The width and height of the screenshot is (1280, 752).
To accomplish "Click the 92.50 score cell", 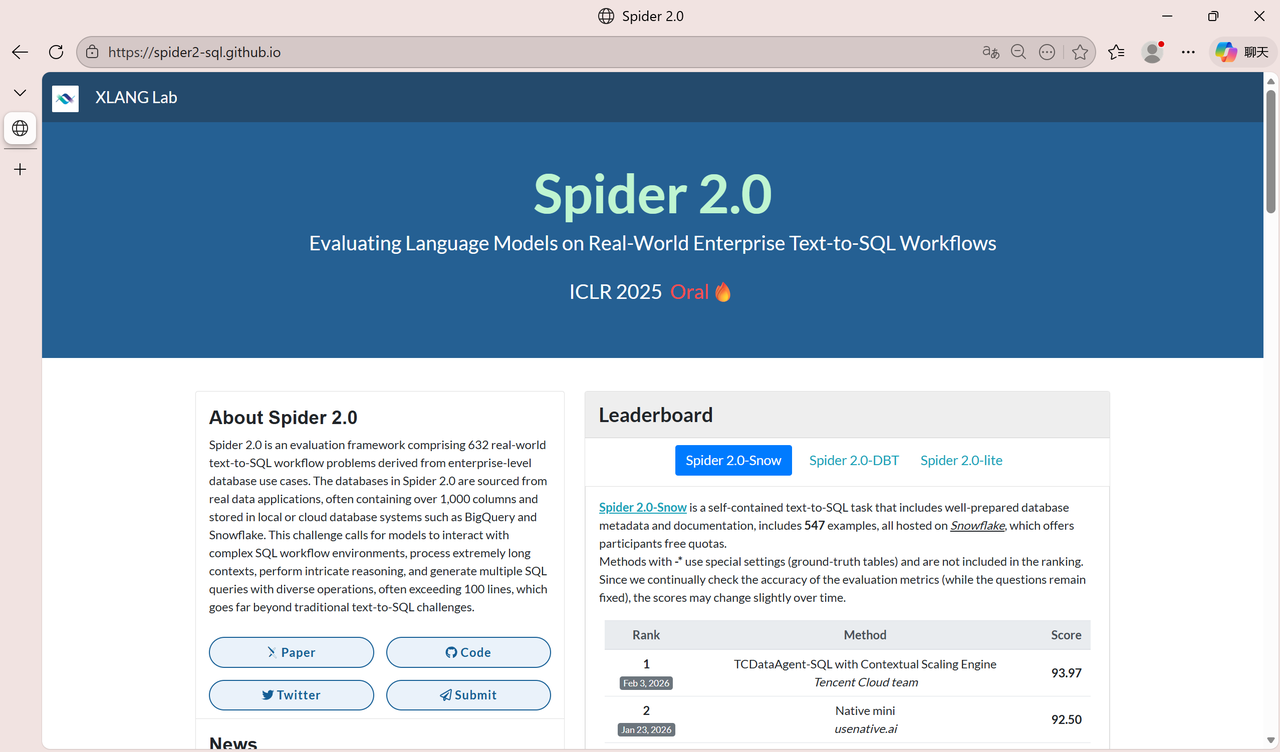I will (x=1066, y=720).
